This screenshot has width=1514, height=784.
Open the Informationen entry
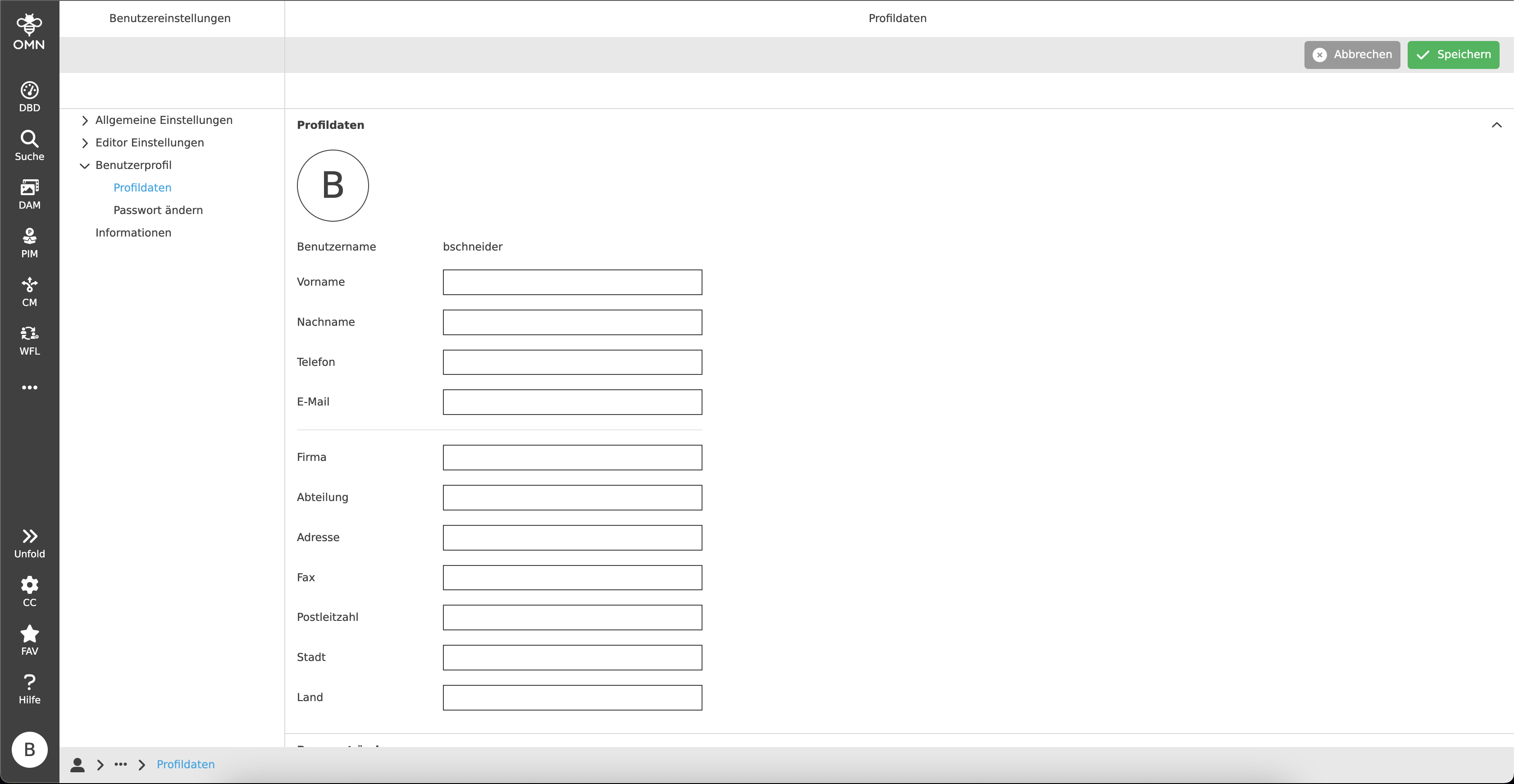[x=133, y=233]
